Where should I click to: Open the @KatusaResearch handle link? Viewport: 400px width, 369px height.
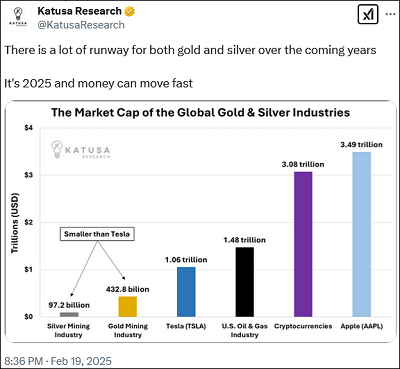[81, 25]
